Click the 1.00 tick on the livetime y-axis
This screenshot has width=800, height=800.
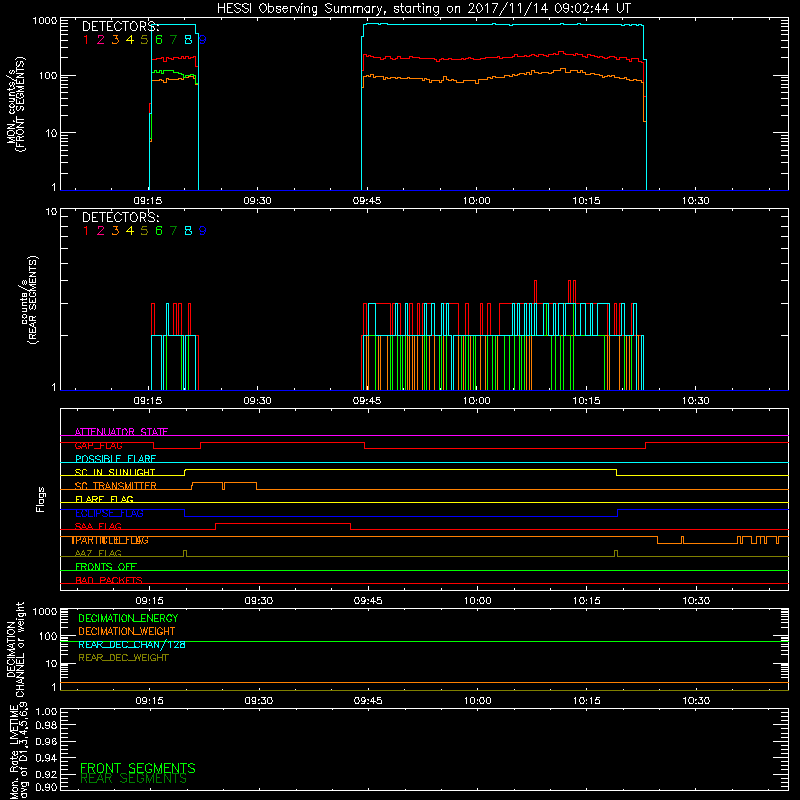[46, 712]
